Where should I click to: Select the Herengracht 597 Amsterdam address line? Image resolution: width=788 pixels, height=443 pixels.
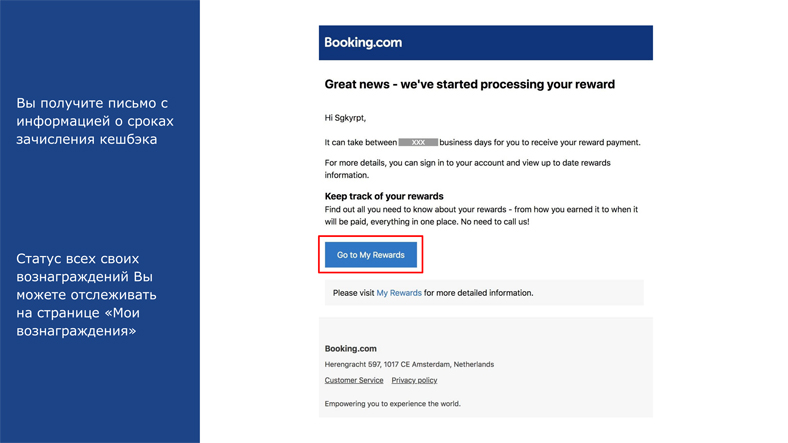(409, 364)
